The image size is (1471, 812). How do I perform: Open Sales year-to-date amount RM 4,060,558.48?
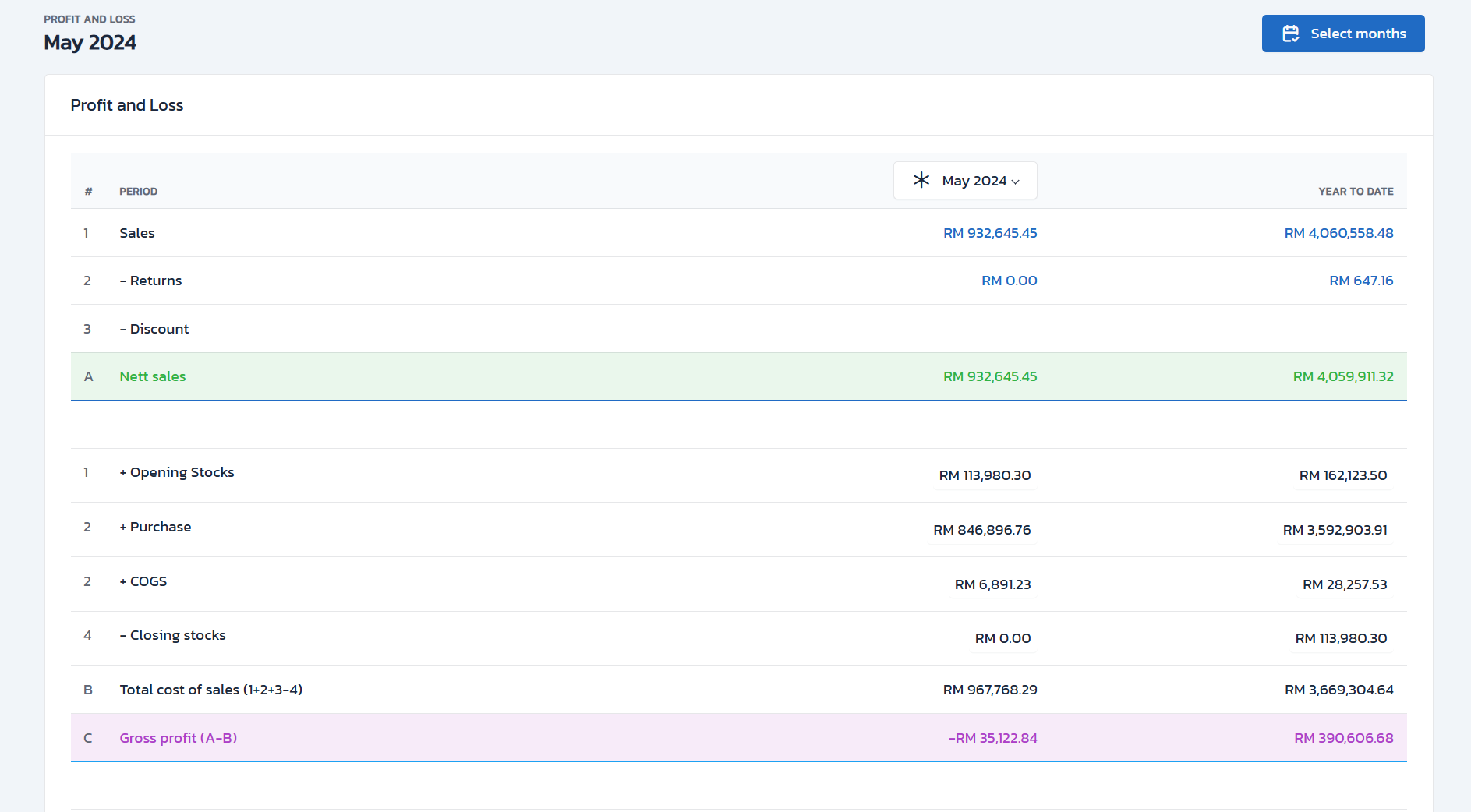point(1338,233)
